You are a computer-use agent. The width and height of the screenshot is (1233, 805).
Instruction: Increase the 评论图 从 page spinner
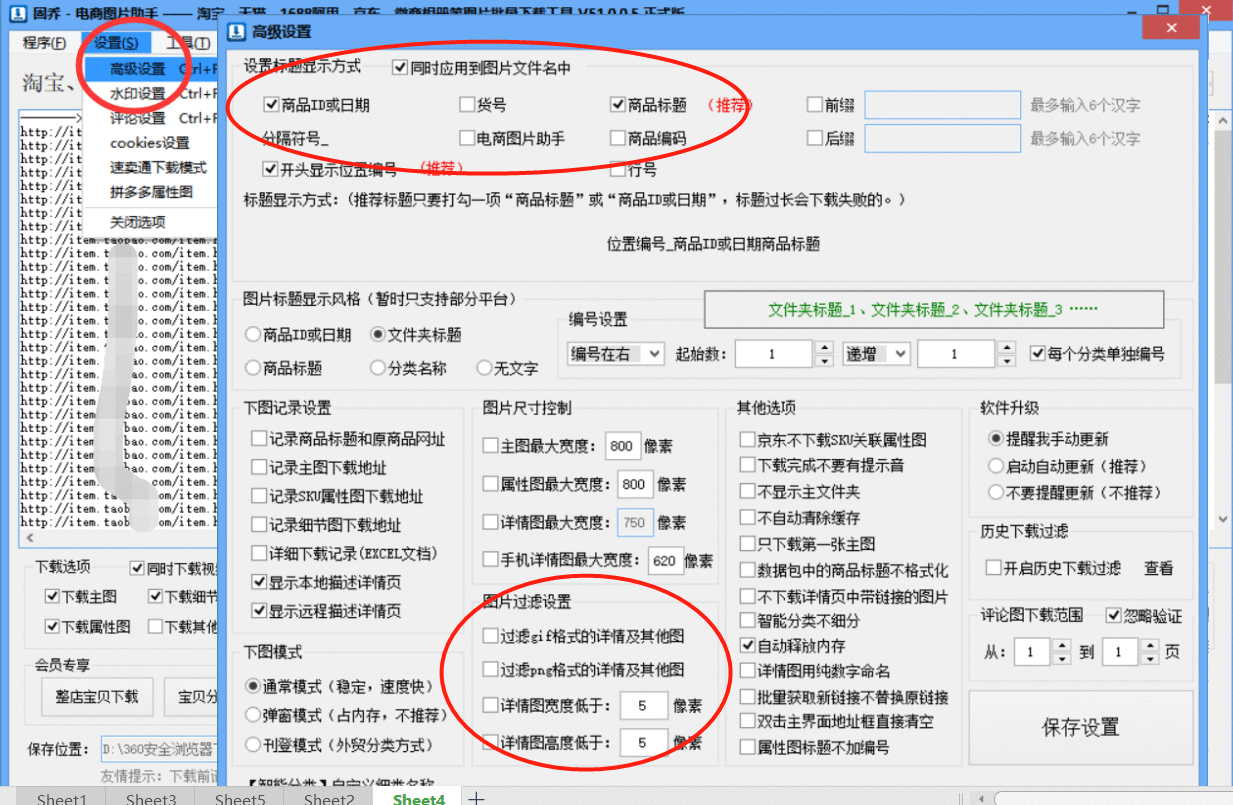coord(1061,647)
